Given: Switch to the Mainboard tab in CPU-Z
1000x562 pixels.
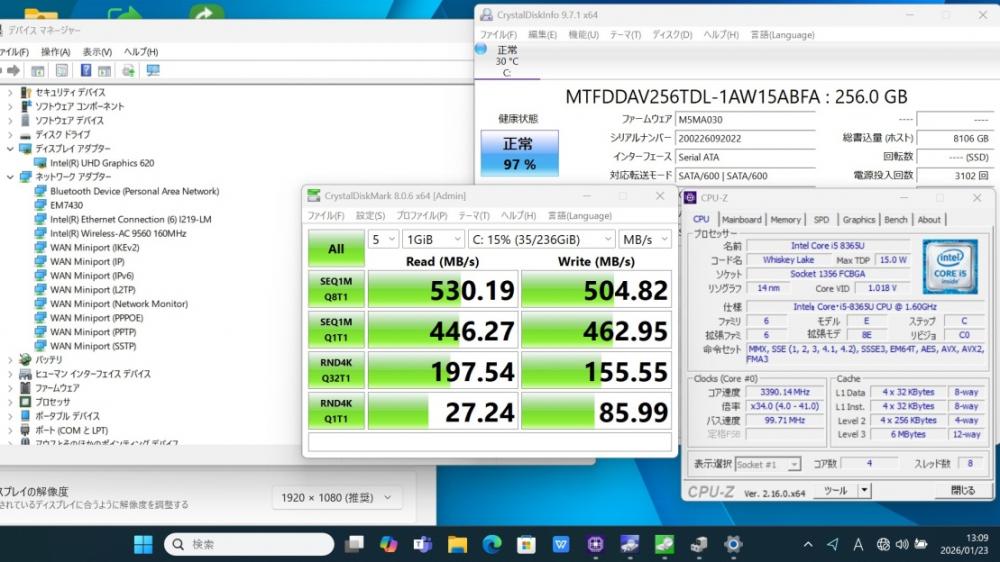Looking at the screenshot, I should 742,219.
